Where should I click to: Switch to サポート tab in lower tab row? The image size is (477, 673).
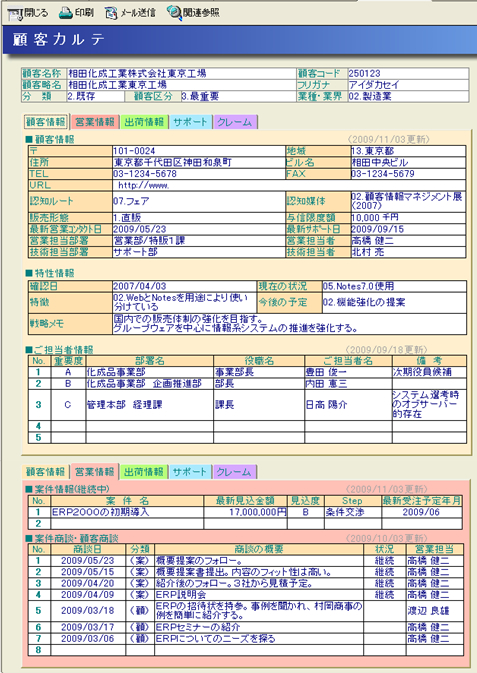[190, 472]
